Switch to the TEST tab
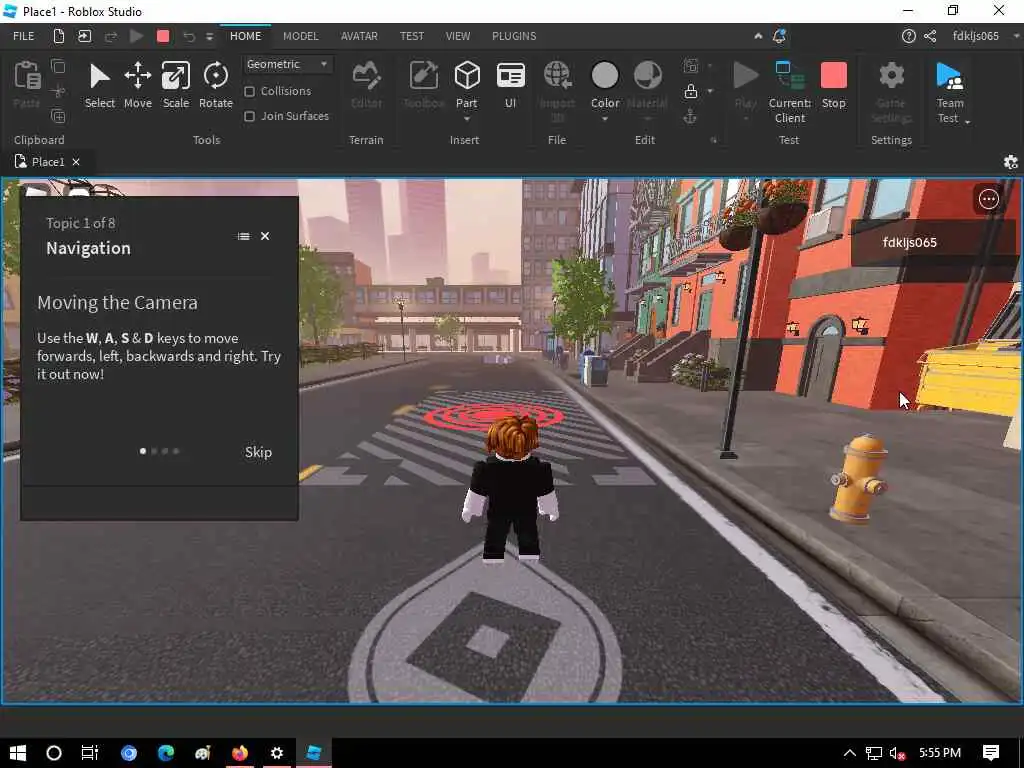1024x768 pixels. [411, 36]
